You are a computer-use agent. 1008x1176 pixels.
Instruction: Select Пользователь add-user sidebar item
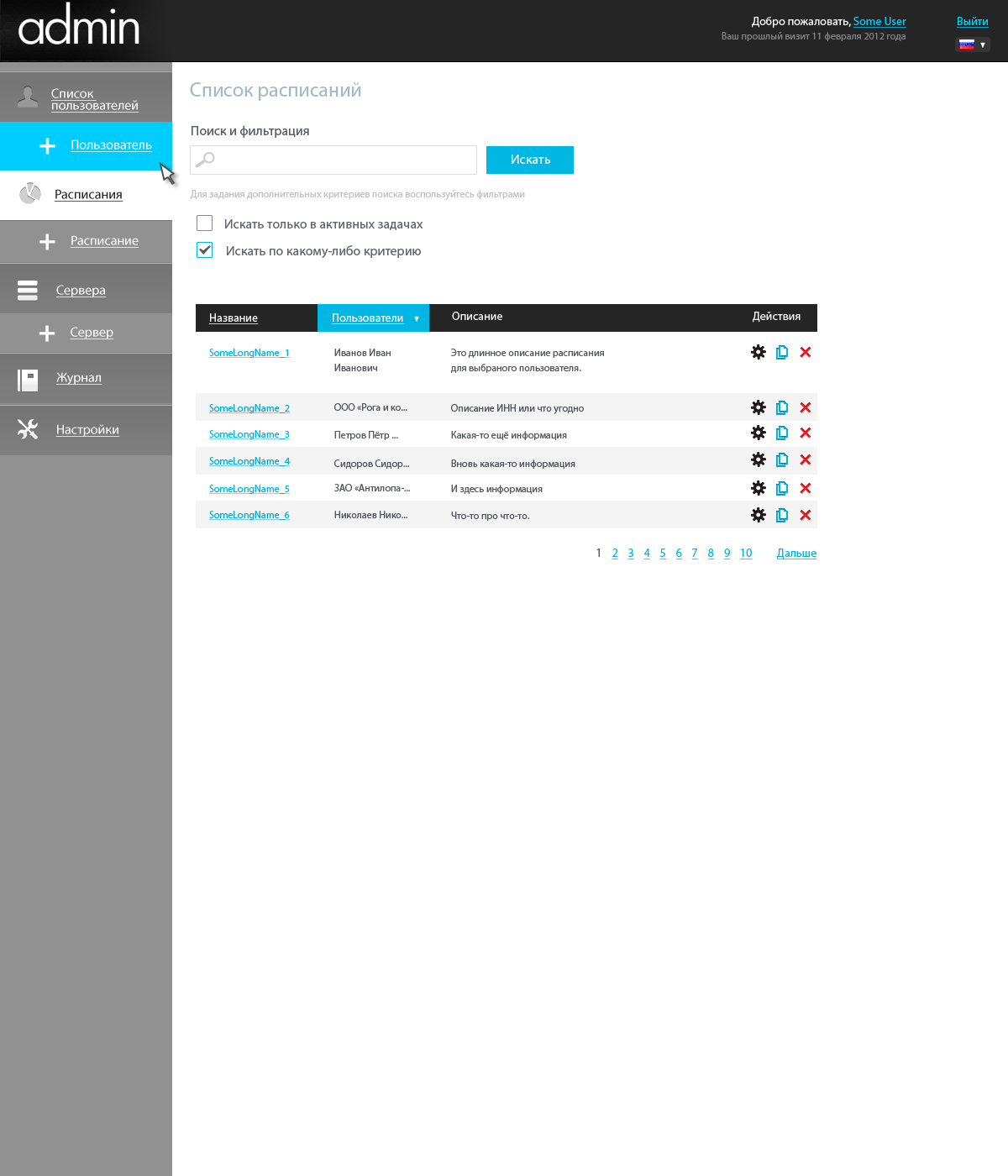click(111, 144)
